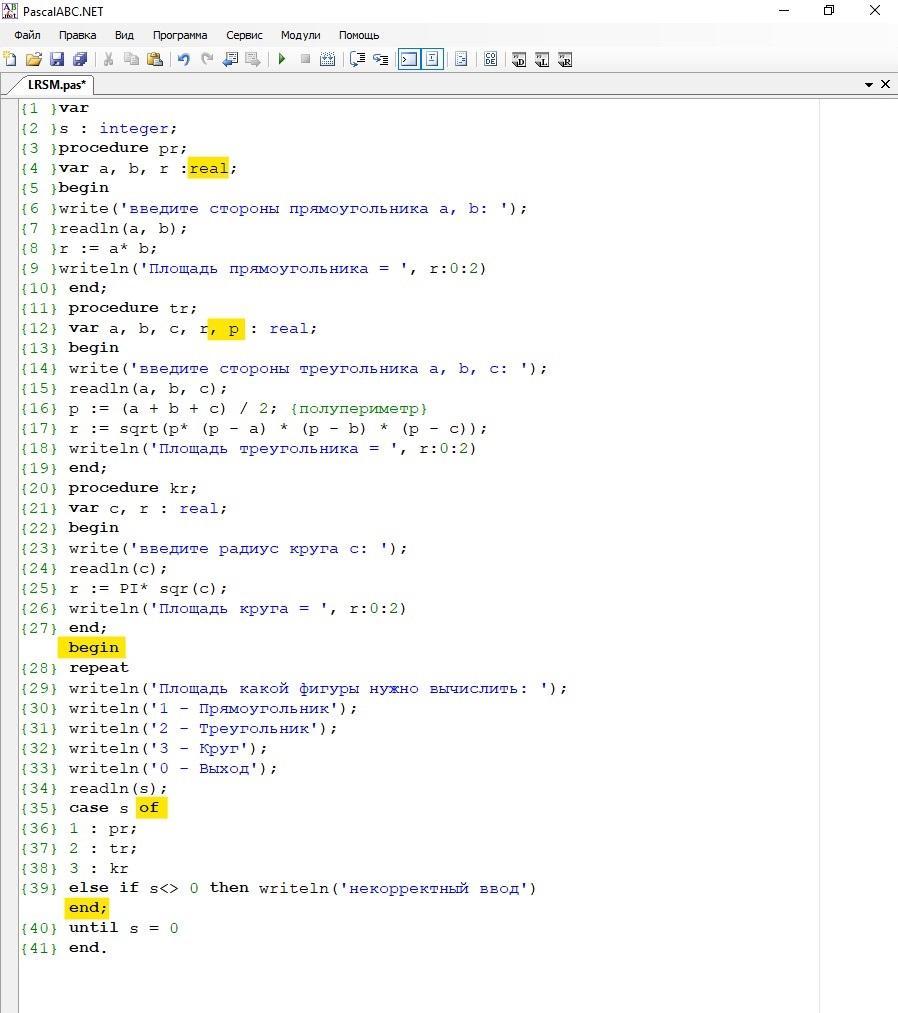Image resolution: width=898 pixels, height=1013 pixels.
Task: Open the Сервис menu
Action: 244,35
